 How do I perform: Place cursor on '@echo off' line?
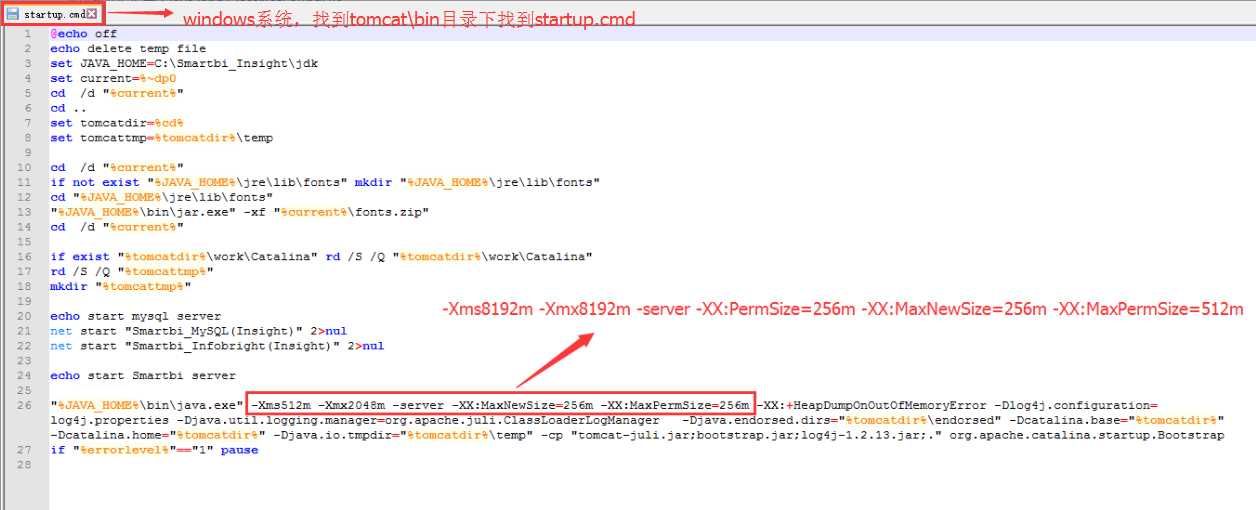click(x=84, y=34)
